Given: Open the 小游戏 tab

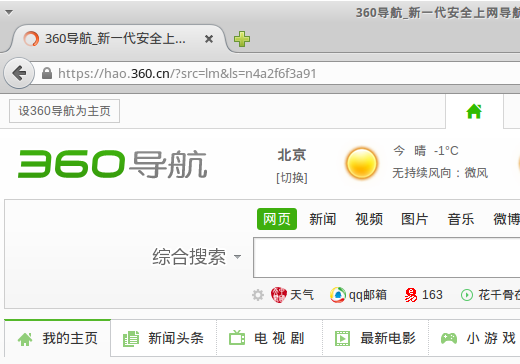Looking at the screenshot, I should pos(475,339).
